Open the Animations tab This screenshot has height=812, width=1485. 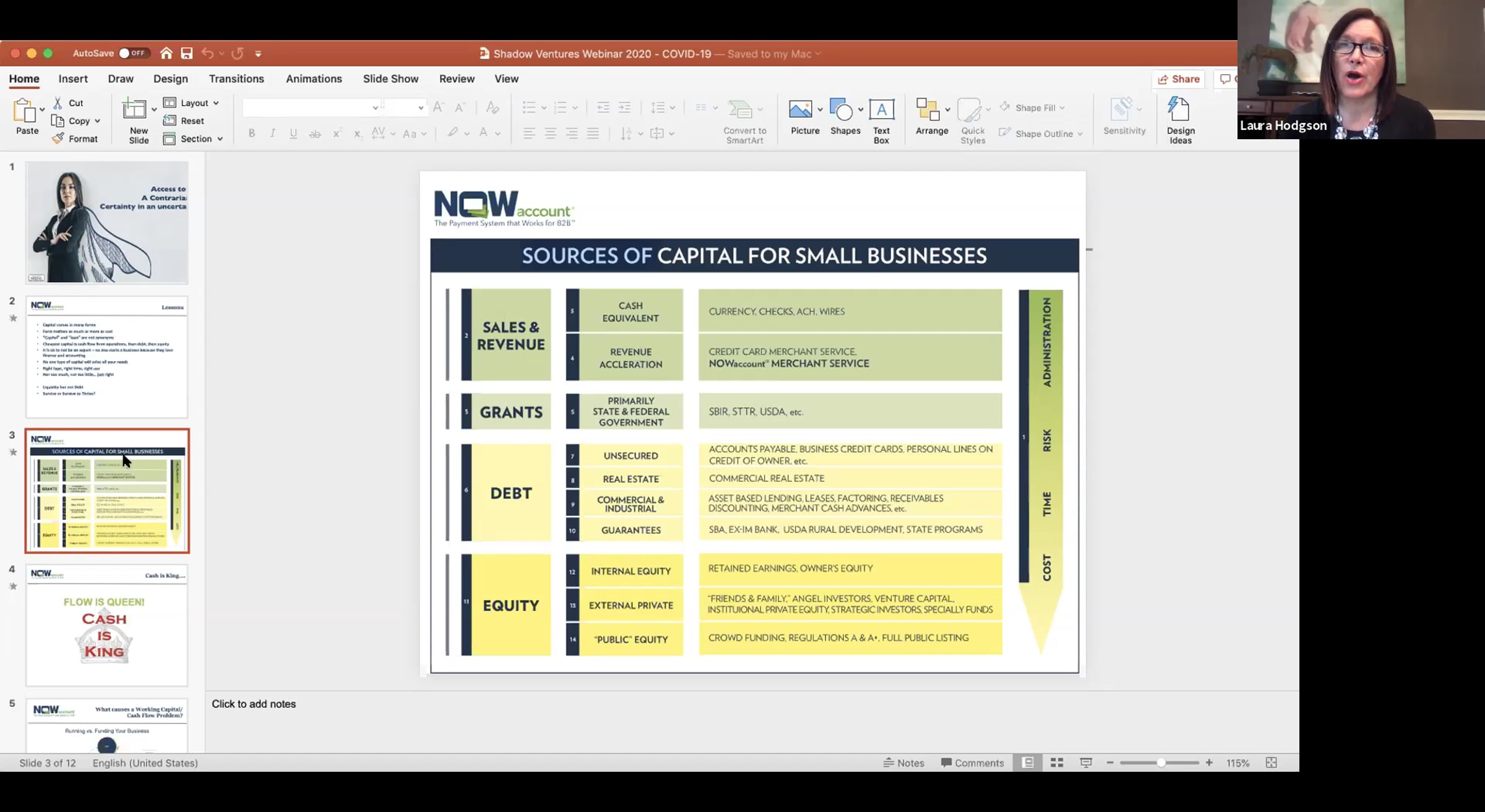314,79
